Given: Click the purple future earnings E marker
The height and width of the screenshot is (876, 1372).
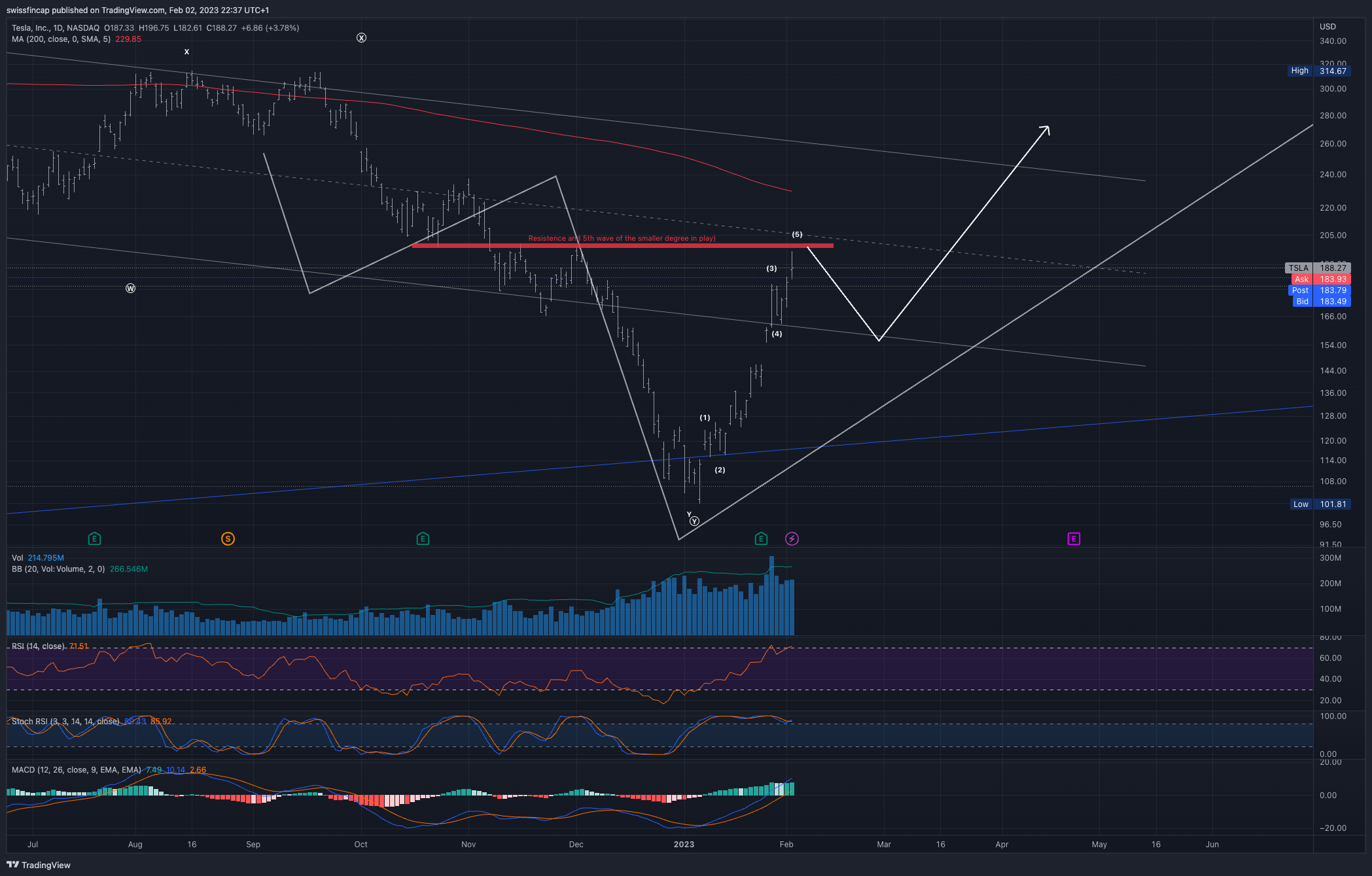Looking at the screenshot, I should (x=1074, y=539).
